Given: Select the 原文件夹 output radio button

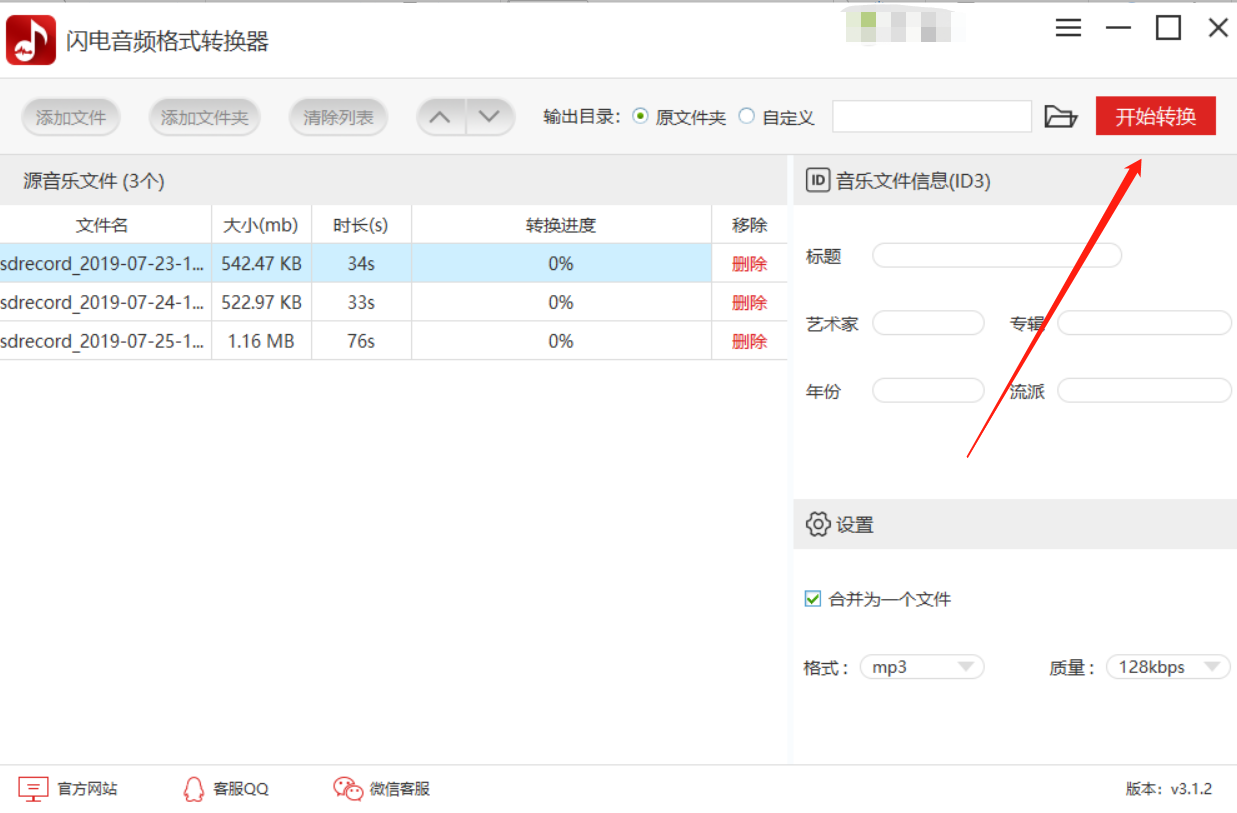Looking at the screenshot, I should 641,116.
